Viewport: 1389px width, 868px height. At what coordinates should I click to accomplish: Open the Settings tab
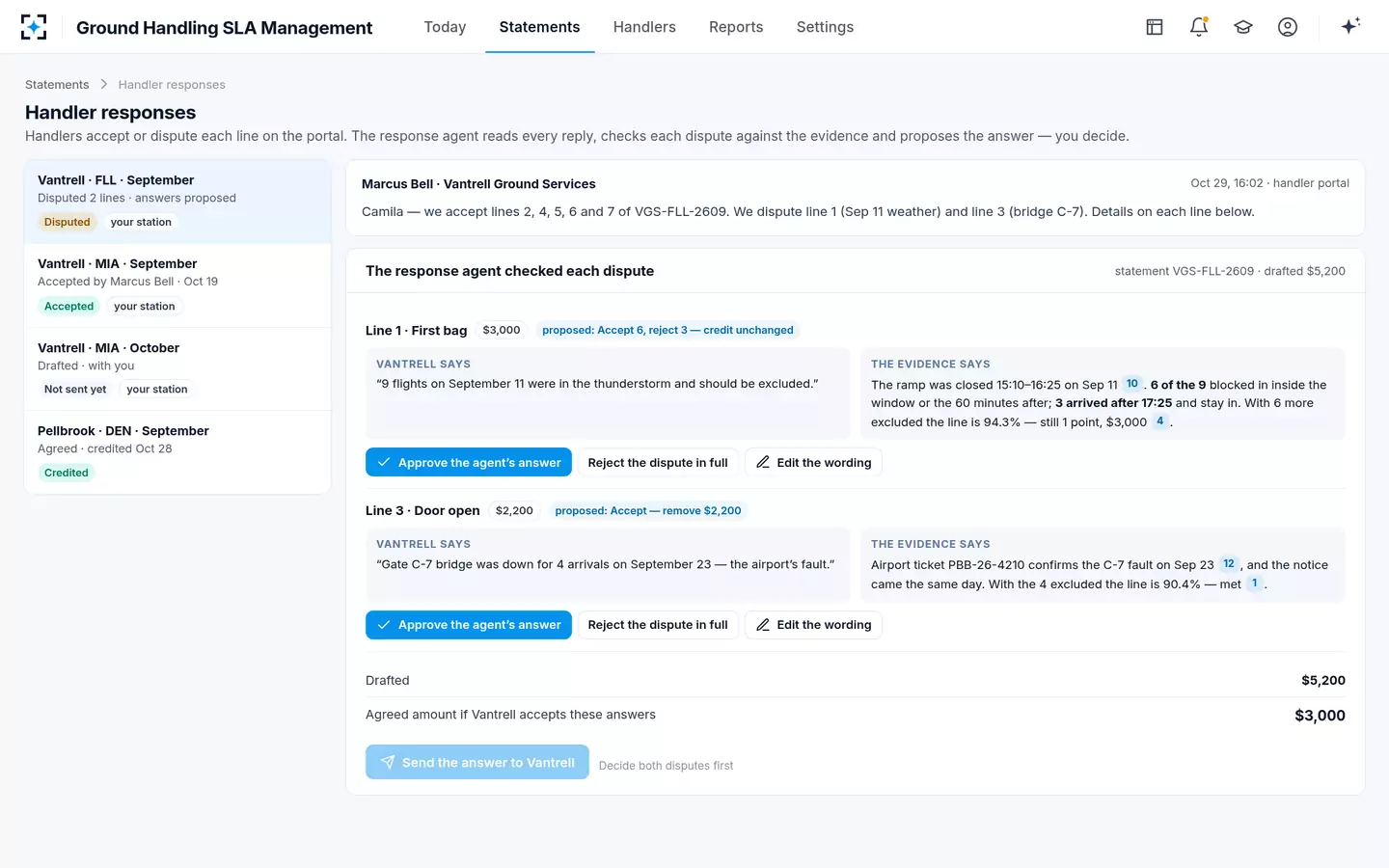(825, 27)
